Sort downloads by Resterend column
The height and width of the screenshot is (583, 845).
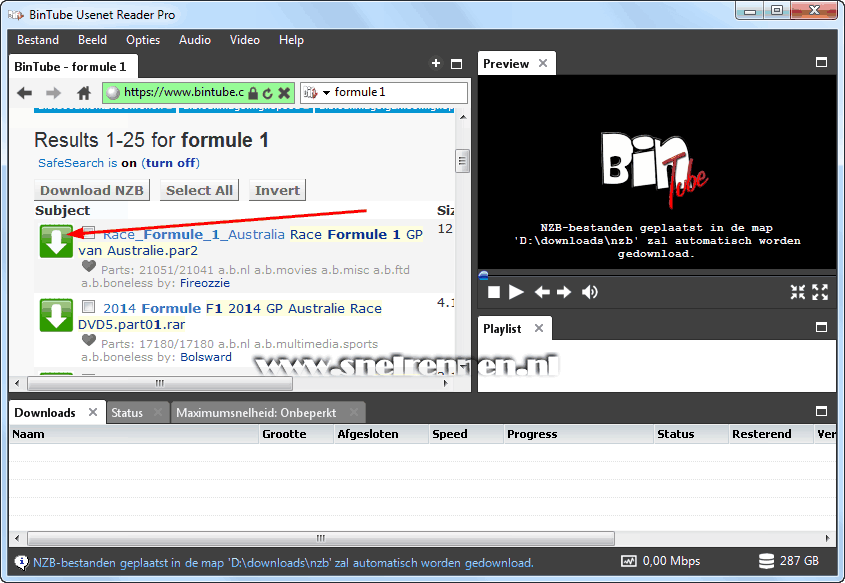[771, 434]
